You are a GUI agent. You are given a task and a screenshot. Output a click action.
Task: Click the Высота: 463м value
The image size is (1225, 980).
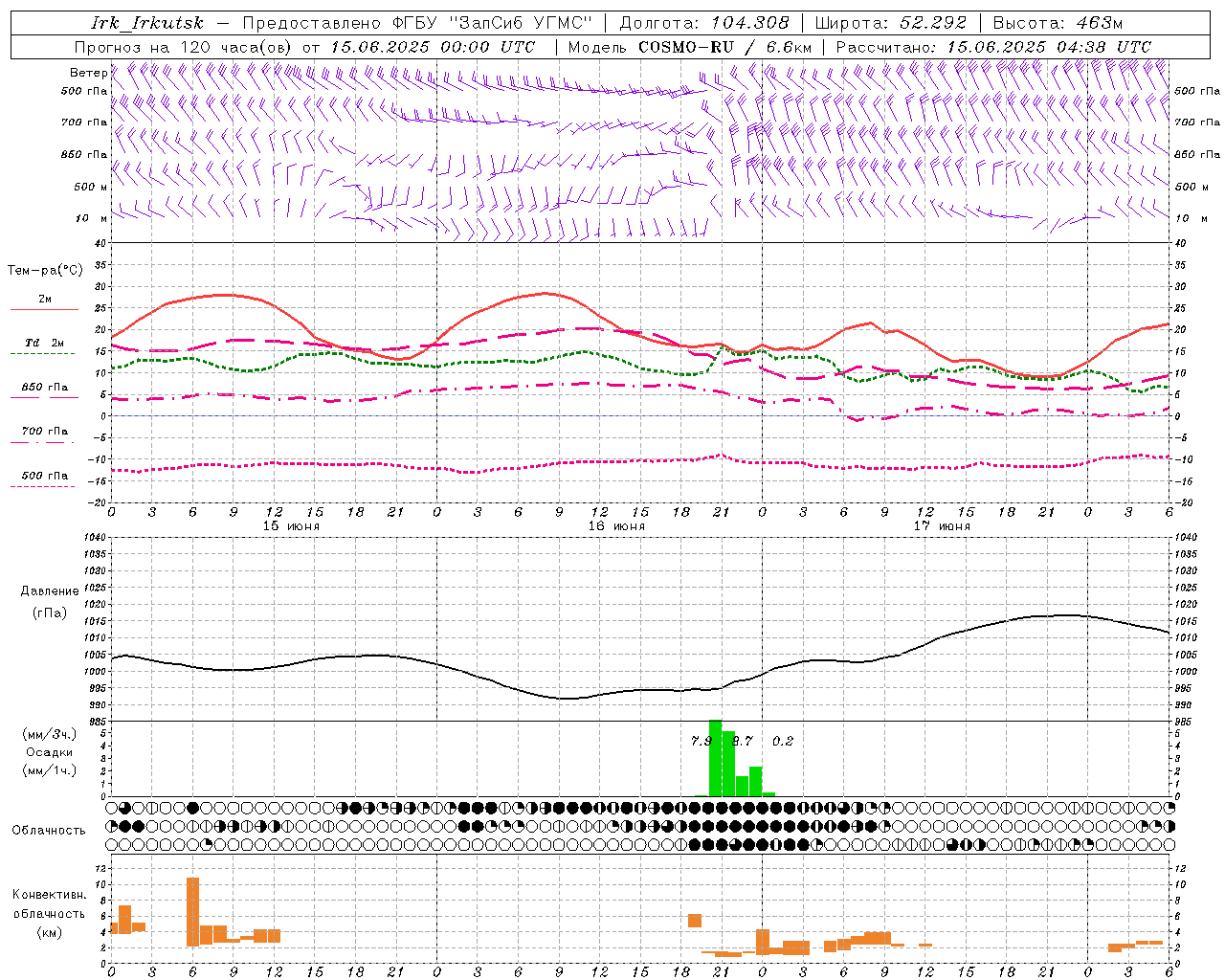[x=1058, y=23]
